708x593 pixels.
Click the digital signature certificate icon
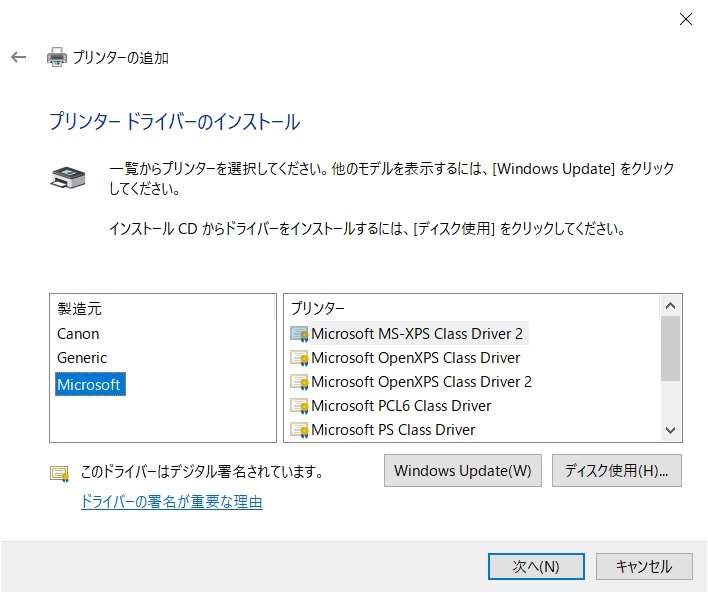coord(59,473)
